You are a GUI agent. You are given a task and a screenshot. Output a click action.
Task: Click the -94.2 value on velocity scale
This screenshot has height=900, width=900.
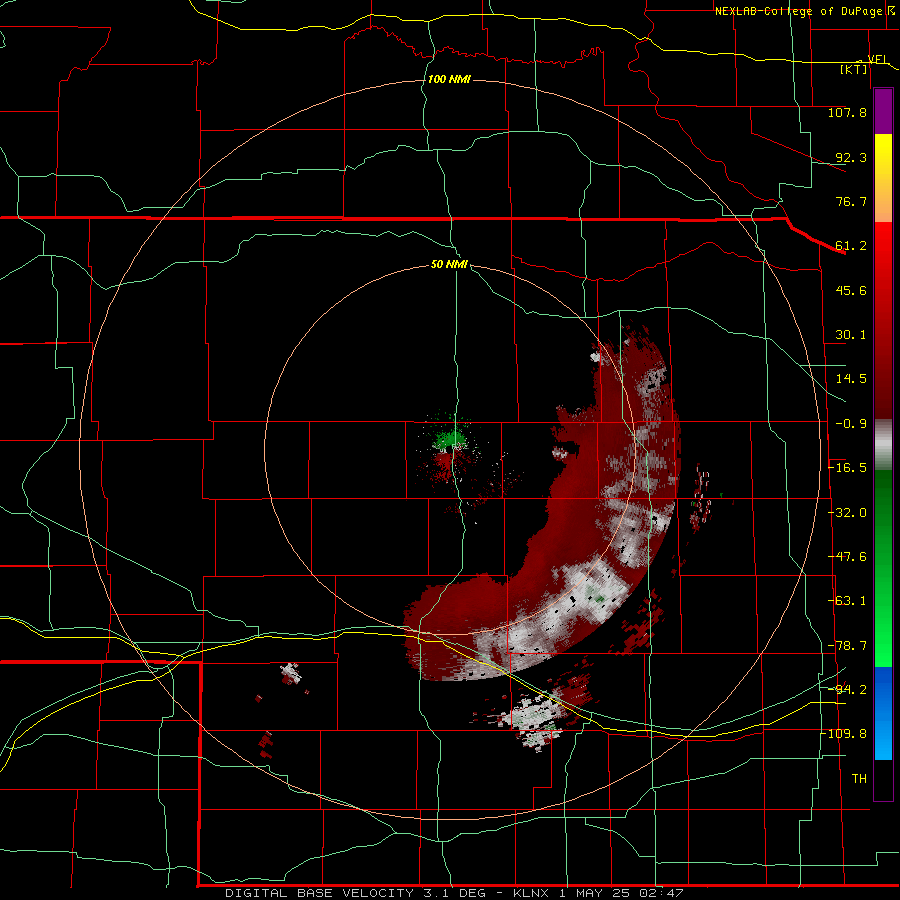pos(847,689)
